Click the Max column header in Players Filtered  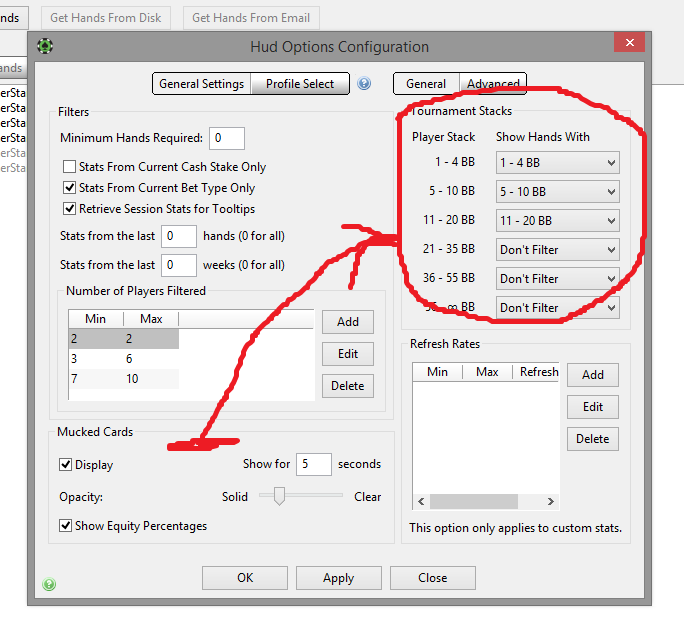coord(151,319)
